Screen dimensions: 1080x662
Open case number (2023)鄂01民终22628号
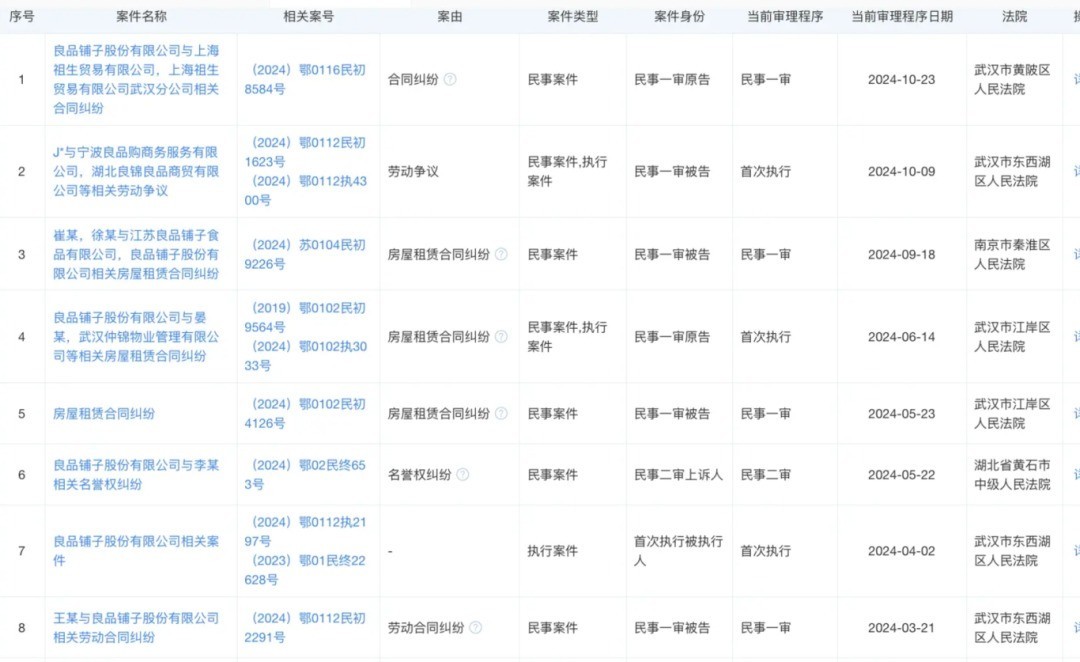click(x=305, y=570)
